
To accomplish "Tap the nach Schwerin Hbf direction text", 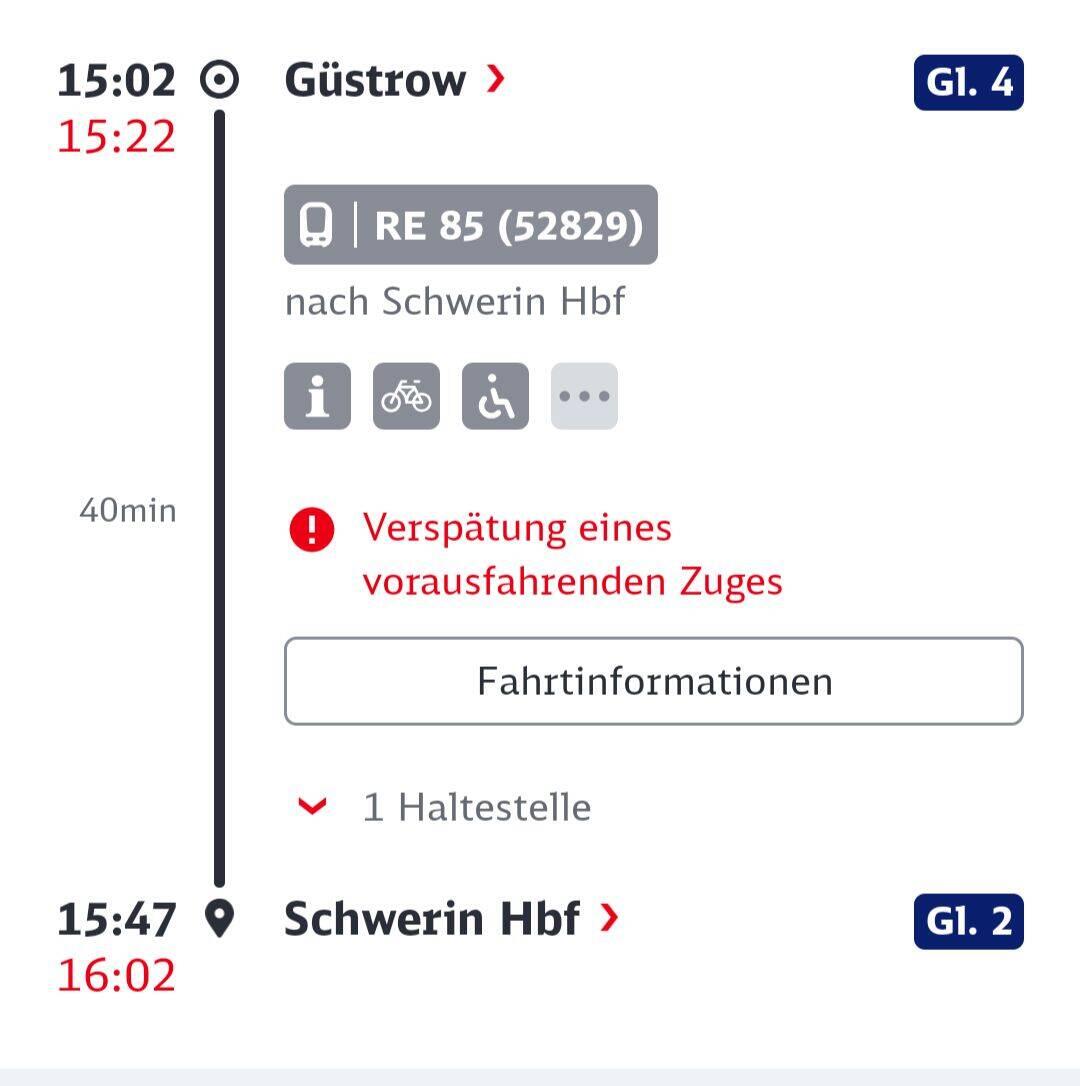I will [x=455, y=301].
